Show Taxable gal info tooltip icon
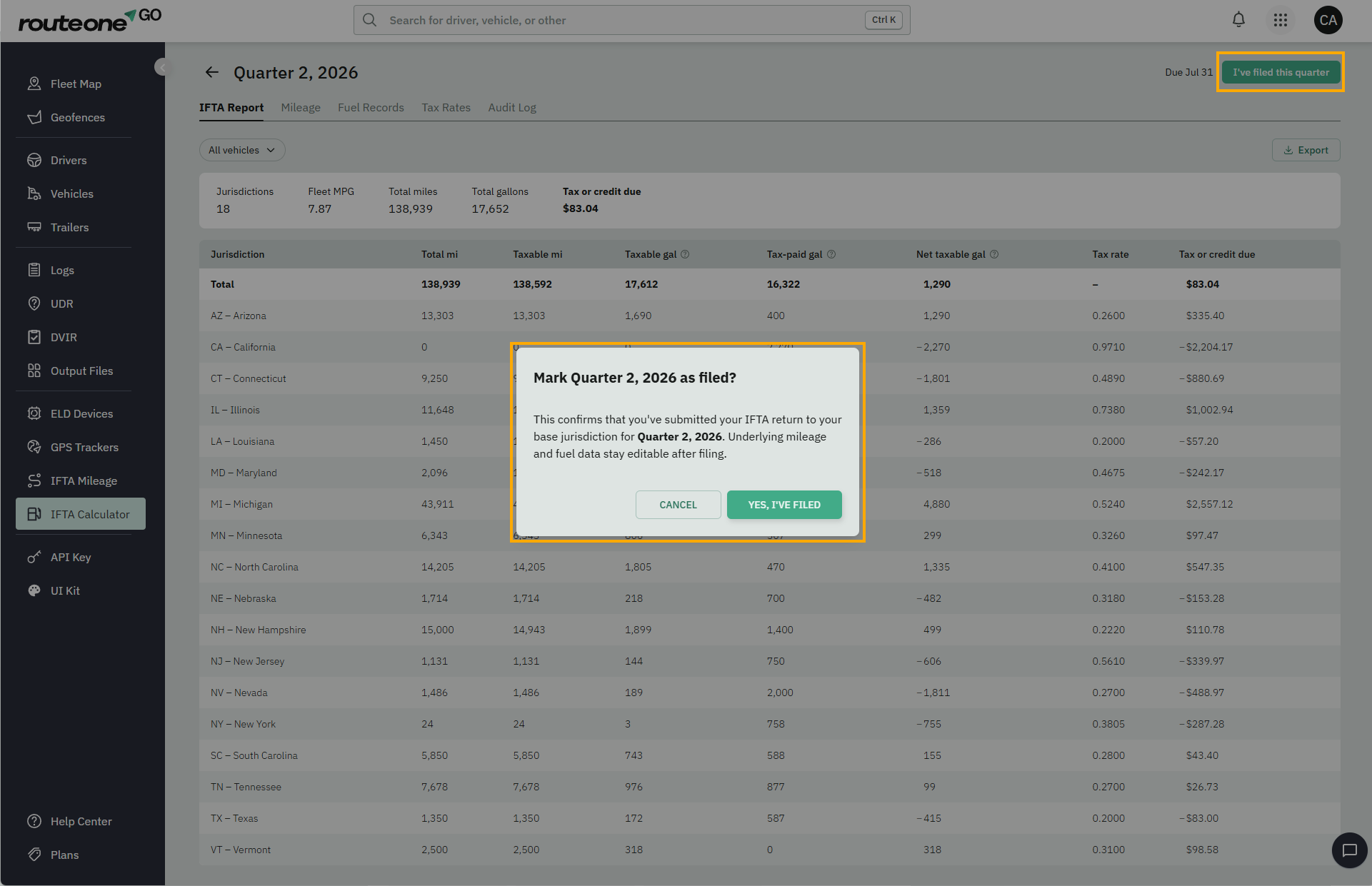Screen dimensions: 1372x886 pos(685,254)
